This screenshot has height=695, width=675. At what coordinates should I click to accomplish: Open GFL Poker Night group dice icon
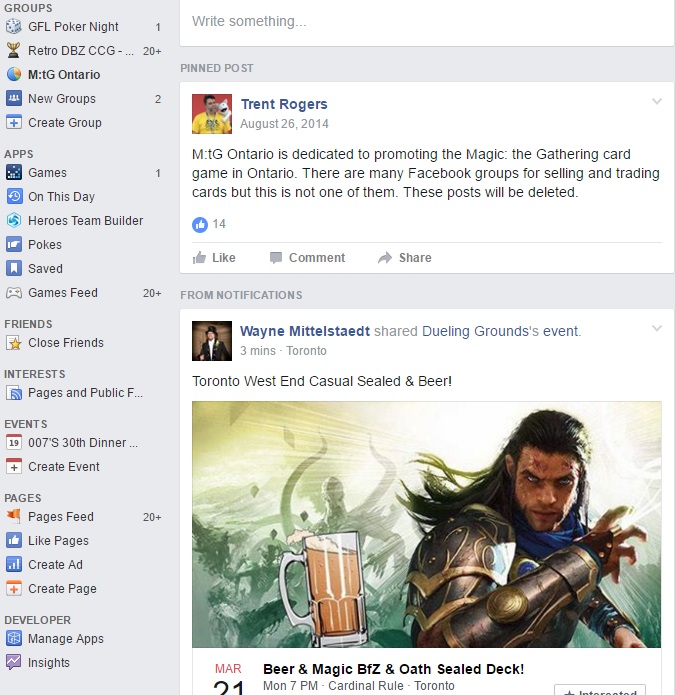pyautogui.click(x=14, y=27)
